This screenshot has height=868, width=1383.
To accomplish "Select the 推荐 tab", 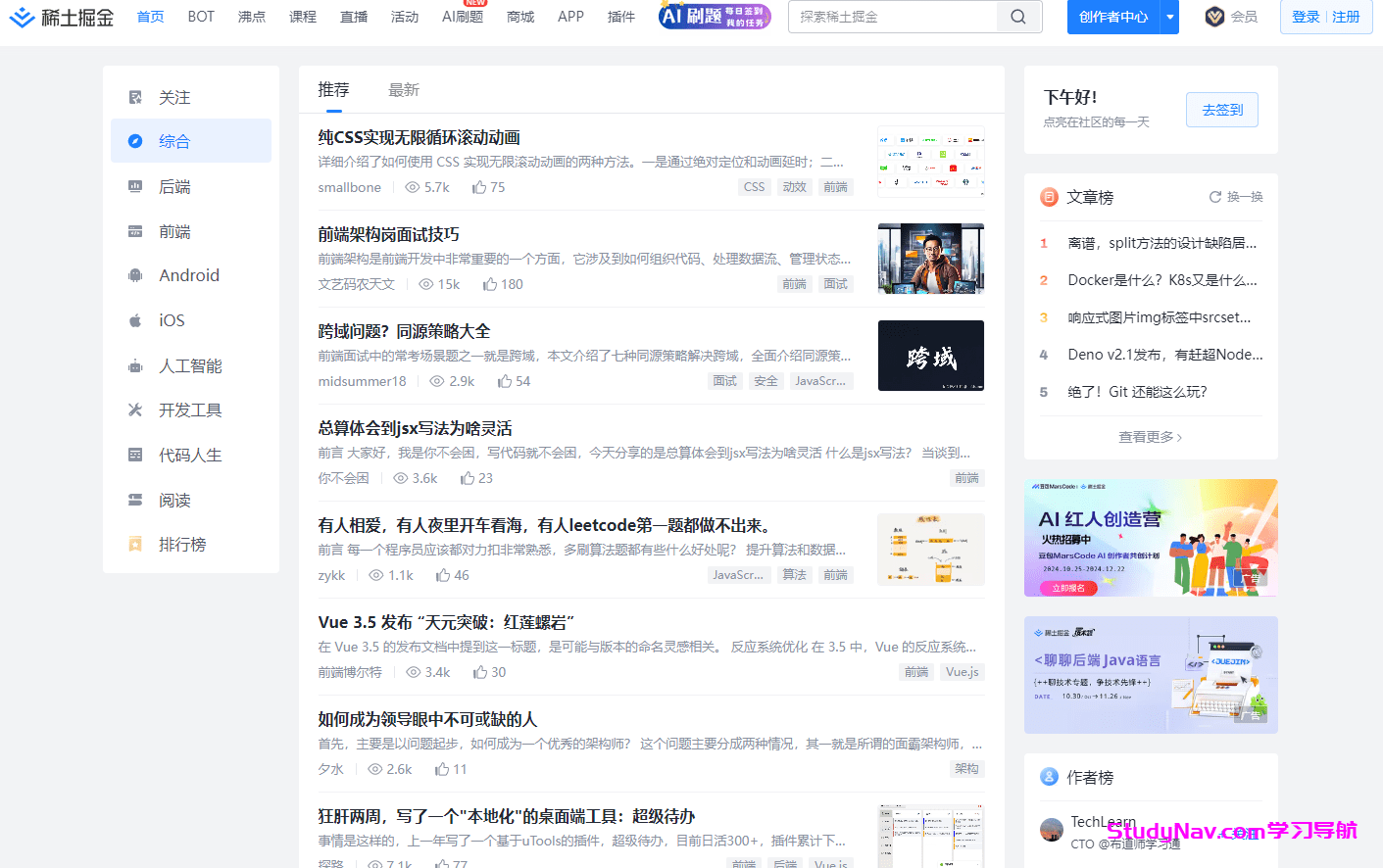I will pos(333,89).
